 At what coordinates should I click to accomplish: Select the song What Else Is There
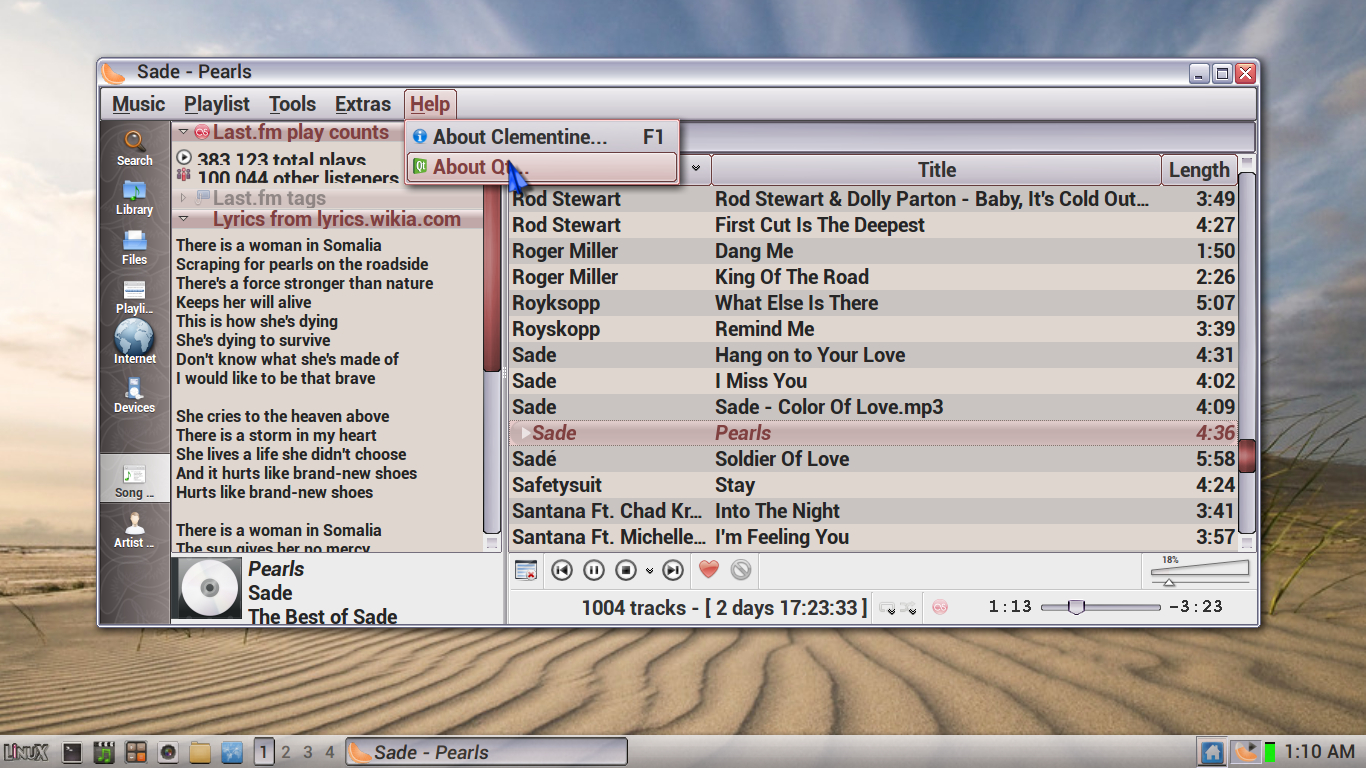[873, 303]
